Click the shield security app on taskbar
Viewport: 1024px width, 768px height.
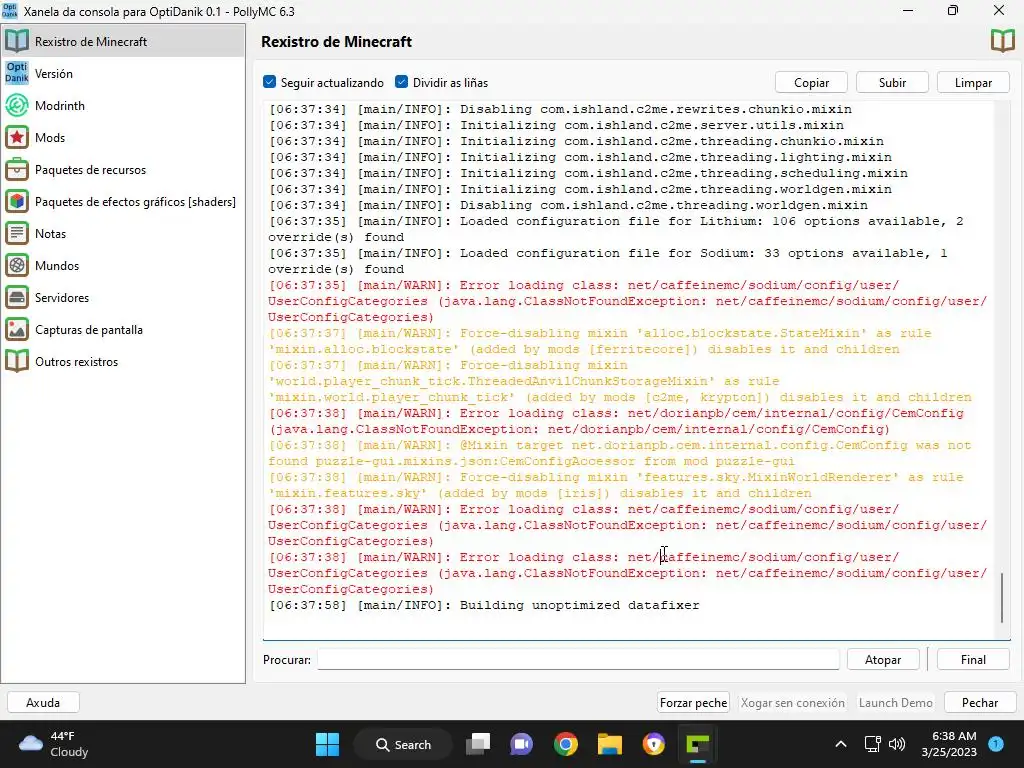click(x=653, y=744)
